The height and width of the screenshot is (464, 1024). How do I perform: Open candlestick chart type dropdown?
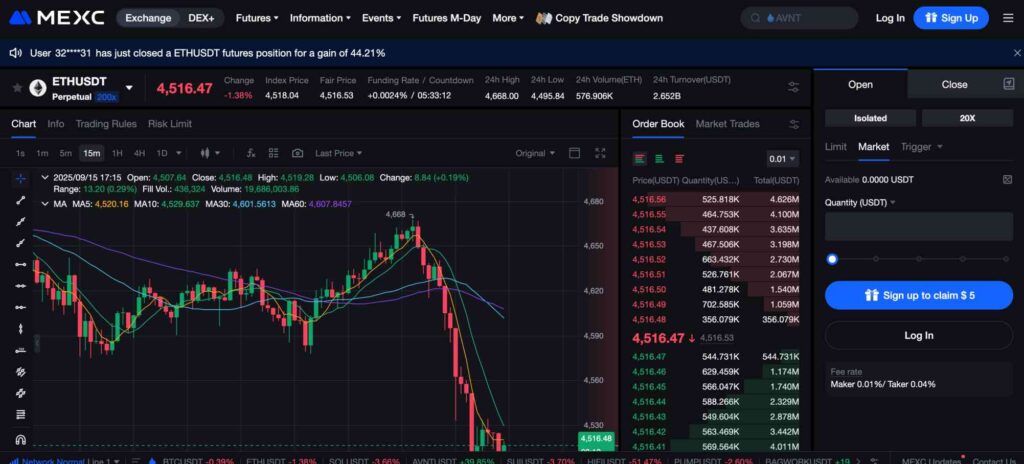coord(210,153)
